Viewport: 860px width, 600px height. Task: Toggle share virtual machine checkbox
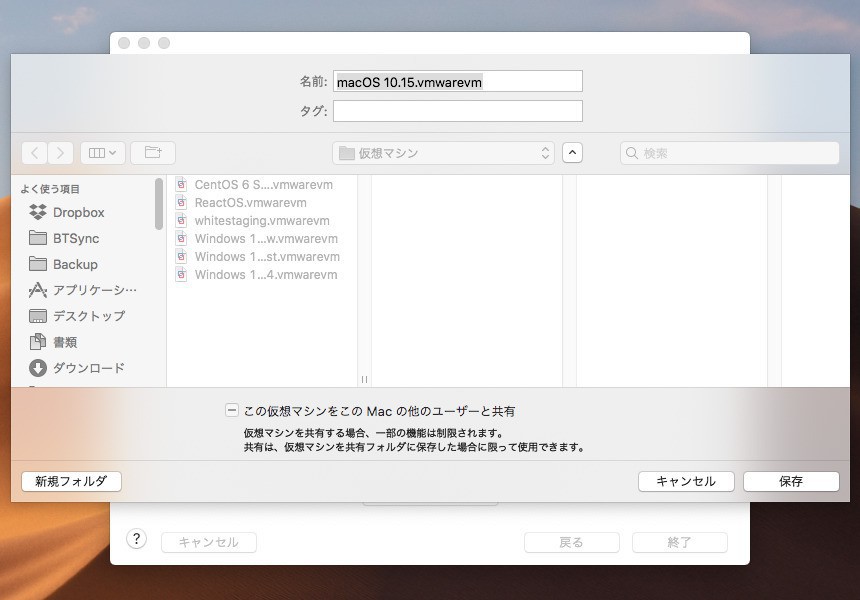pos(232,411)
